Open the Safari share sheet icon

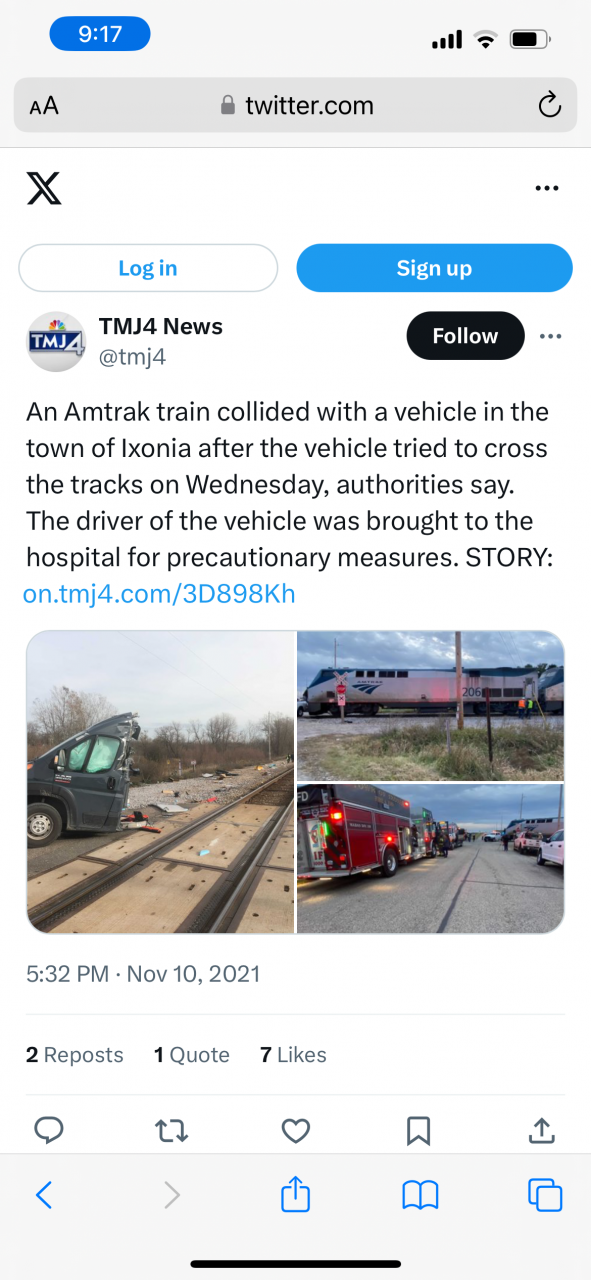coord(295,1193)
